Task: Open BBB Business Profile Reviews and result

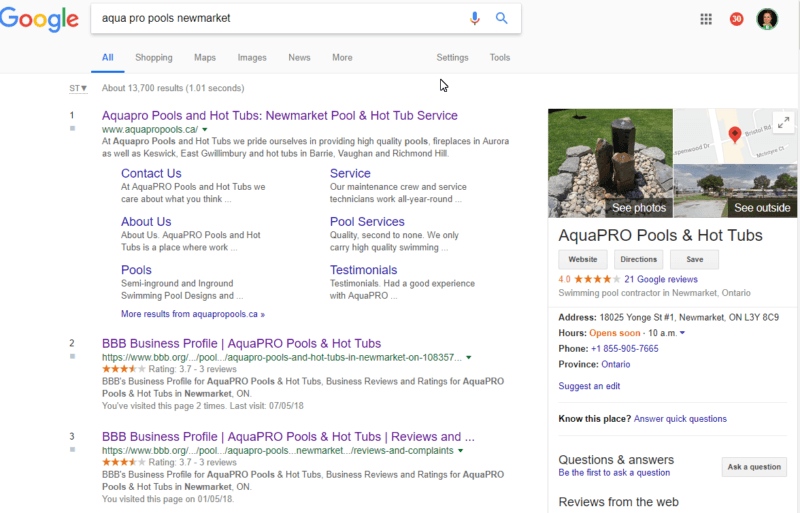Action: pyautogui.click(x=288, y=437)
